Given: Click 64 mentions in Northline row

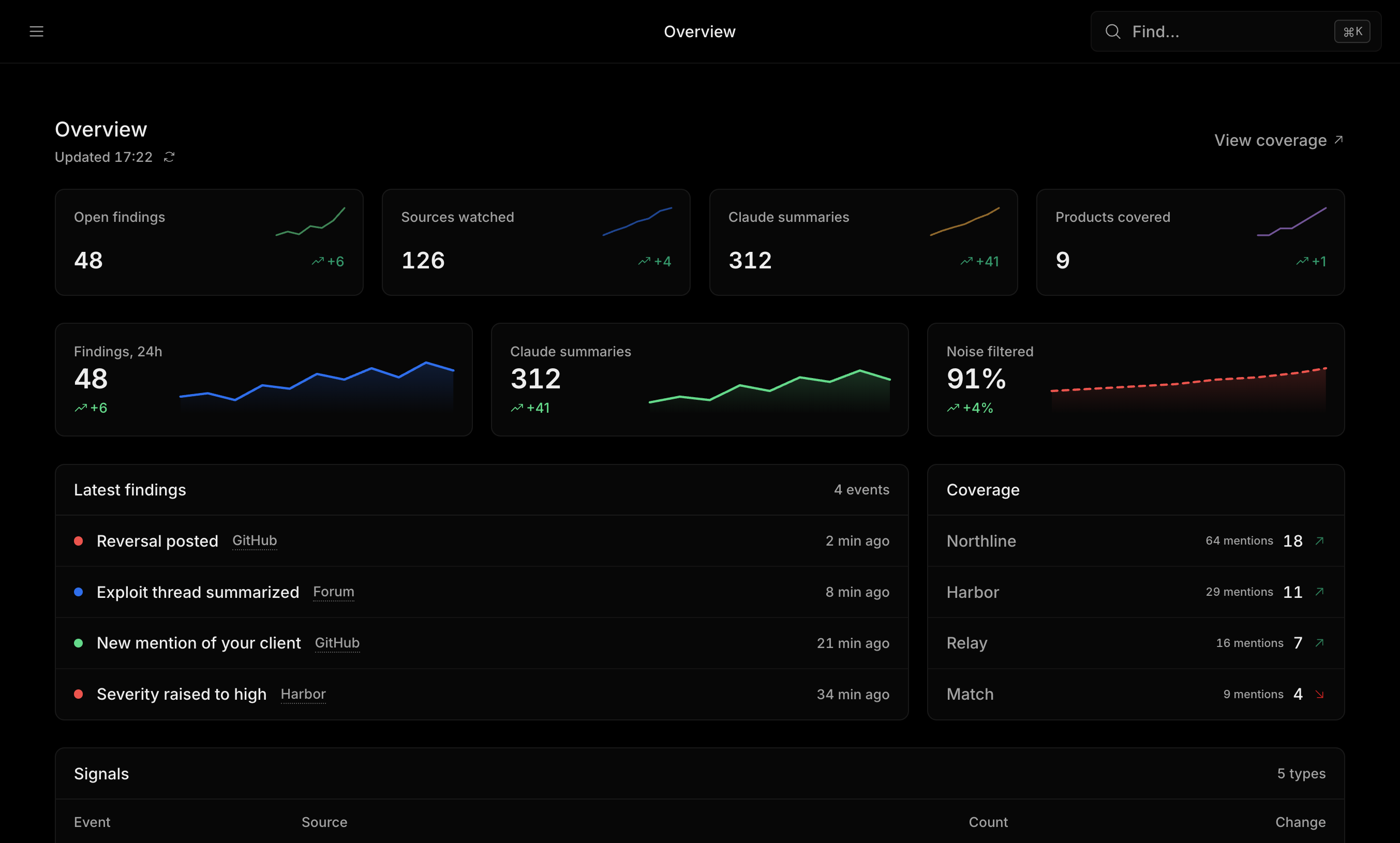Looking at the screenshot, I should (1239, 541).
